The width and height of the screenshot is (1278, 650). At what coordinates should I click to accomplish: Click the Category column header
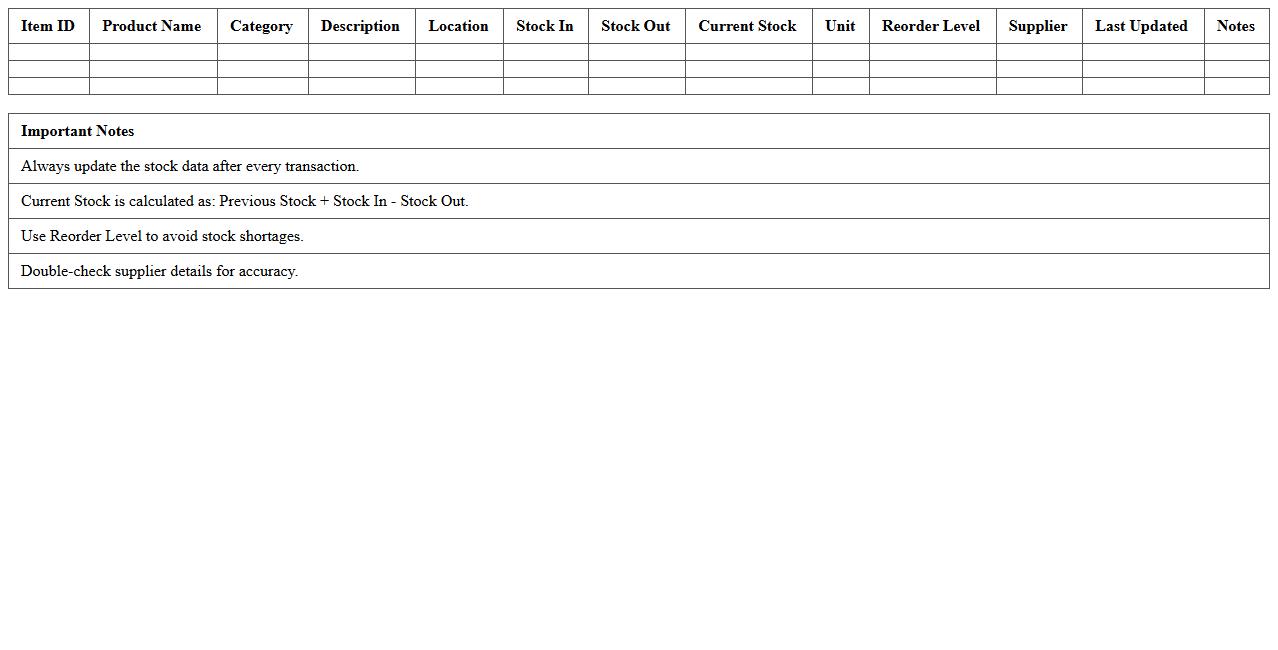[x=261, y=26]
